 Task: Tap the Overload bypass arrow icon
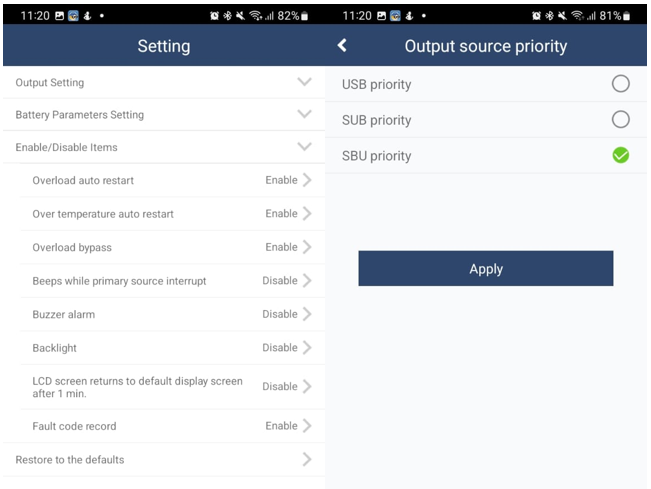pyautogui.click(x=307, y=247)
